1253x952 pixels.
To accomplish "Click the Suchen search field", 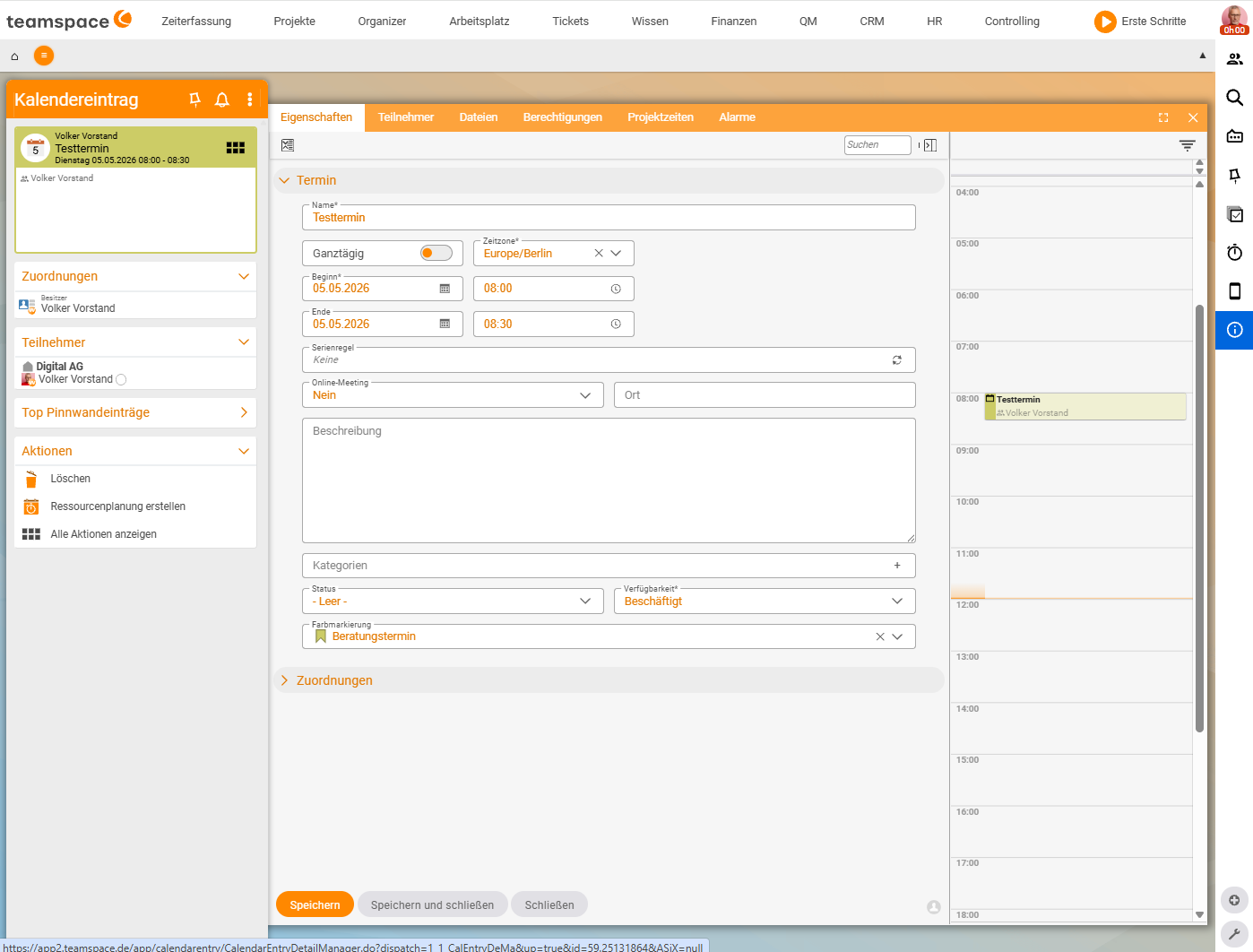I will [877, 145].
